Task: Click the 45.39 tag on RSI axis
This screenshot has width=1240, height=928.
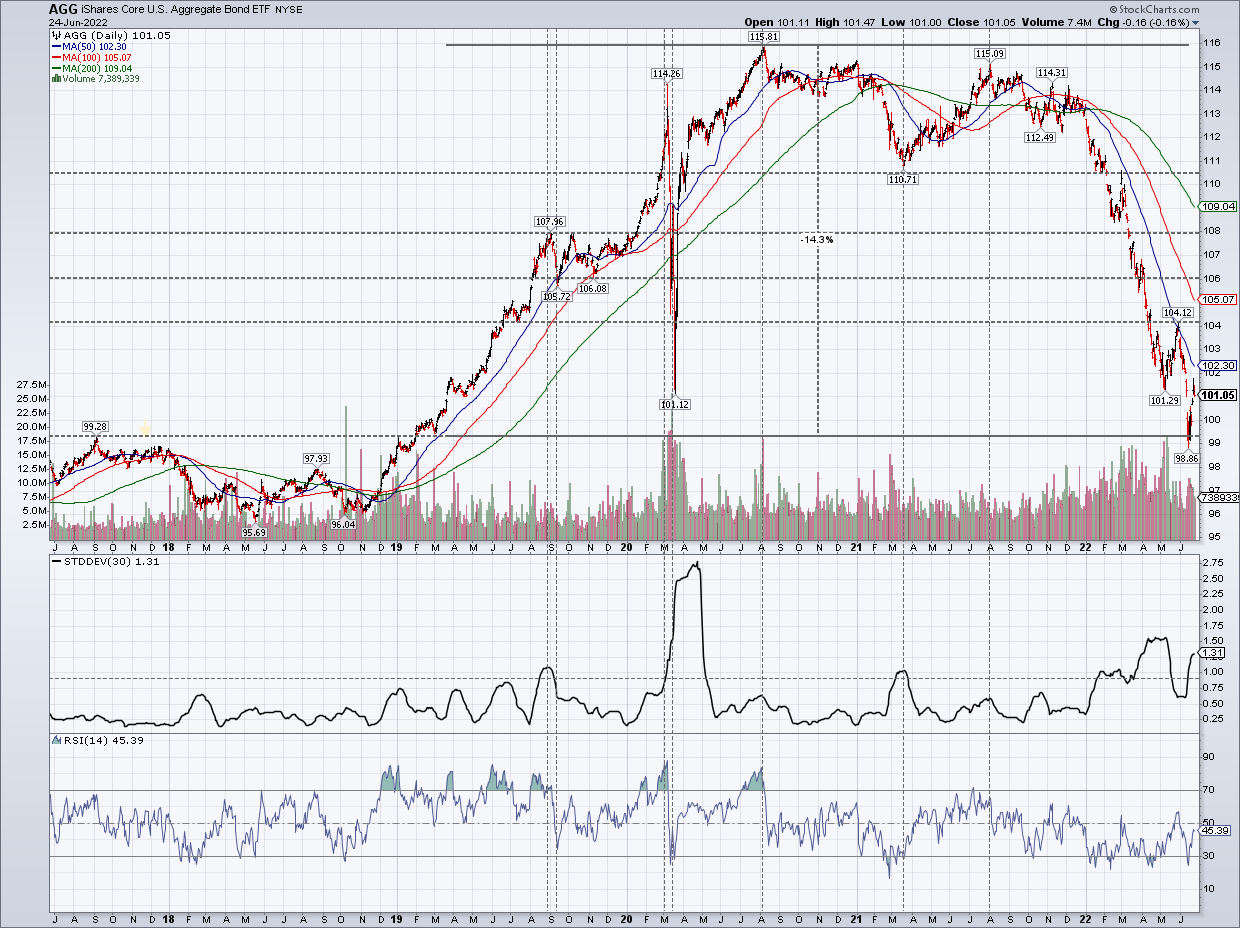Action: coord(1214,831)
